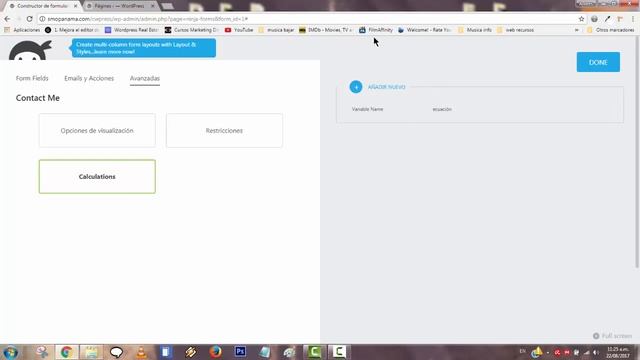
Task: Open VLC media player from the taskbar
Action: pyautogui.click(x=141, y=352)
